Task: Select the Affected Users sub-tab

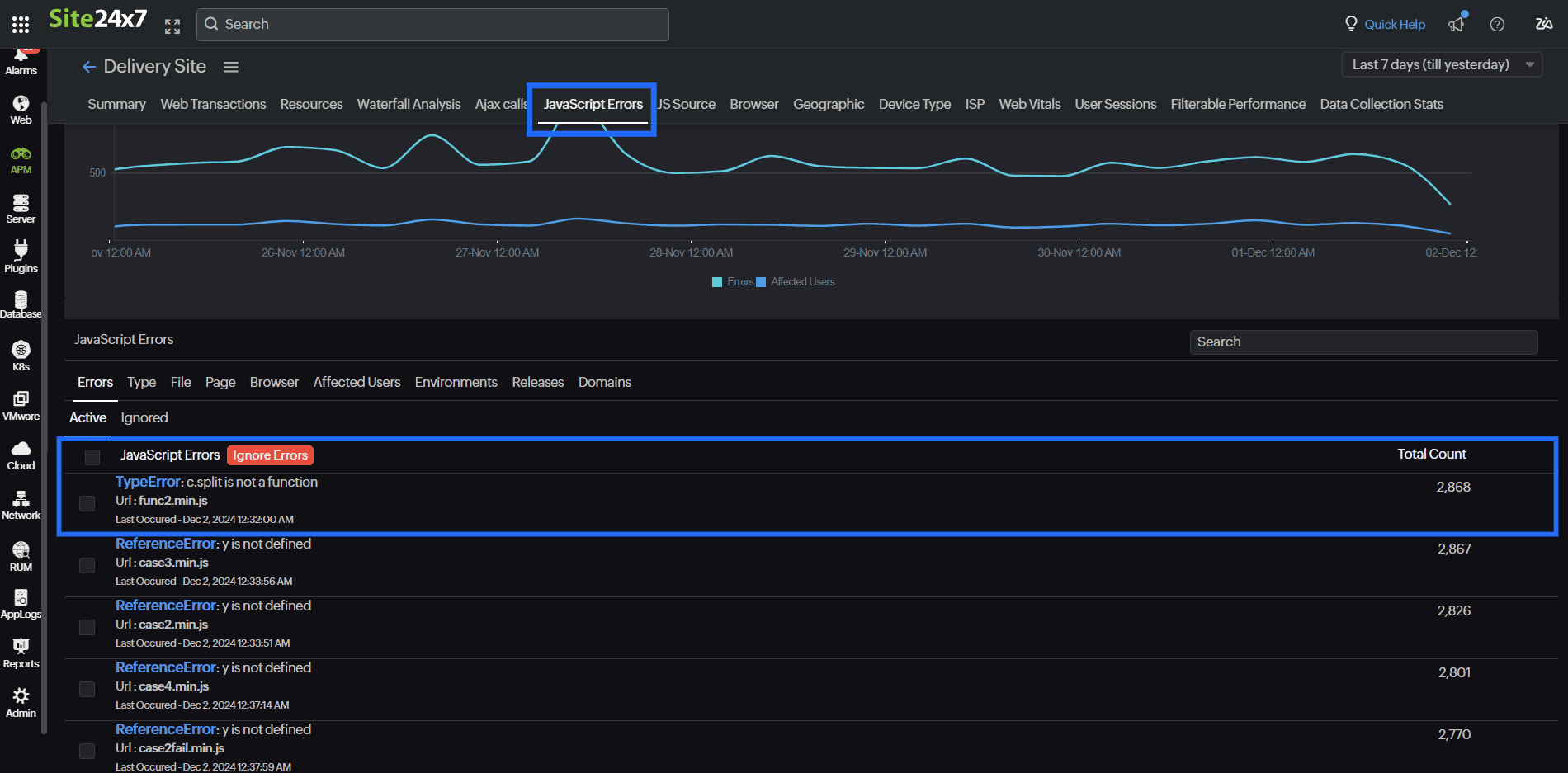Action: click(357, 382)
